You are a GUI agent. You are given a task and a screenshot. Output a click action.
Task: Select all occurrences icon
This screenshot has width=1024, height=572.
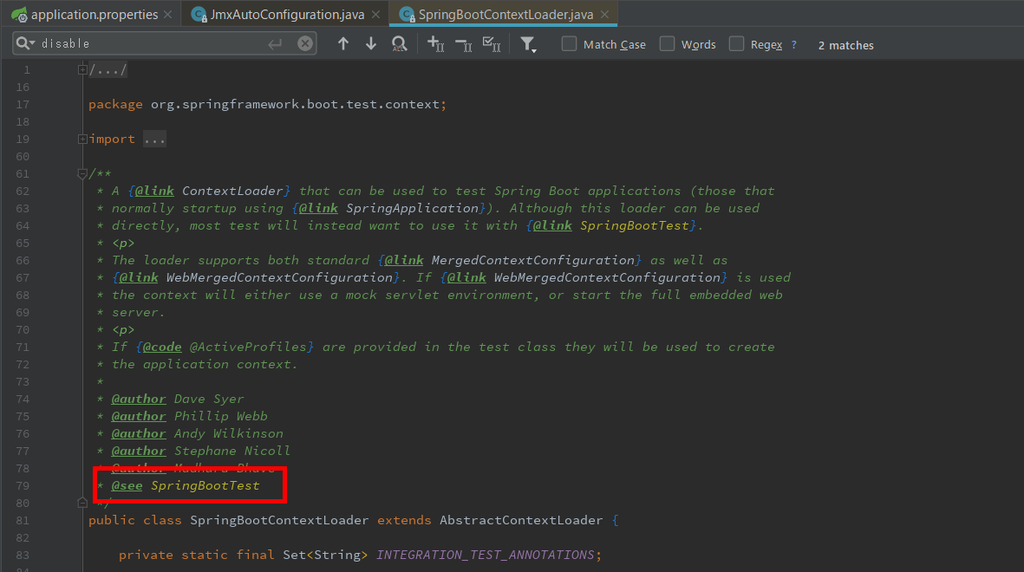click(x=491, y=44)
